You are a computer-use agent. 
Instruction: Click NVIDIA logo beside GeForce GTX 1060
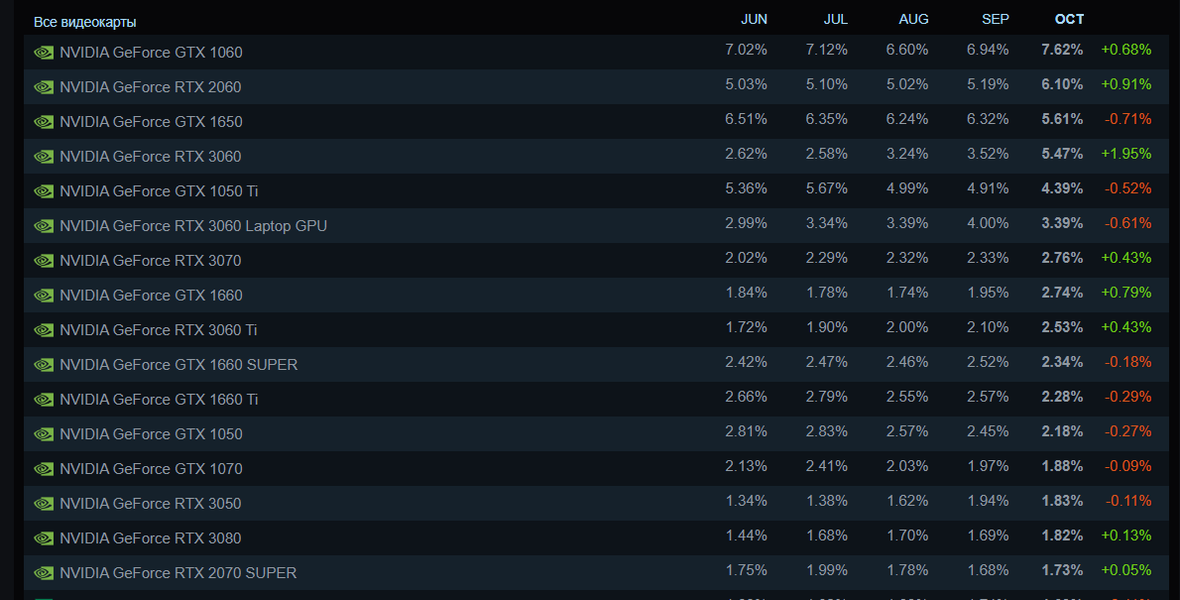(43, 53)
